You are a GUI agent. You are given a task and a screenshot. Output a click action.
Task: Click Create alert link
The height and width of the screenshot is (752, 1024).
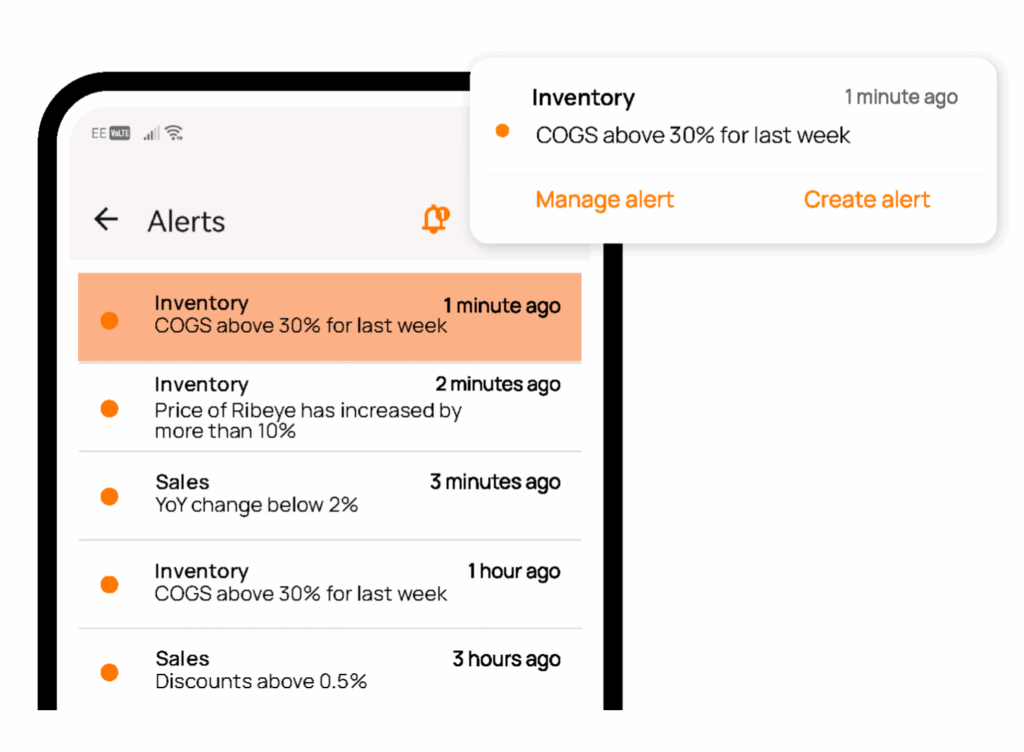(x=867, y=200)
